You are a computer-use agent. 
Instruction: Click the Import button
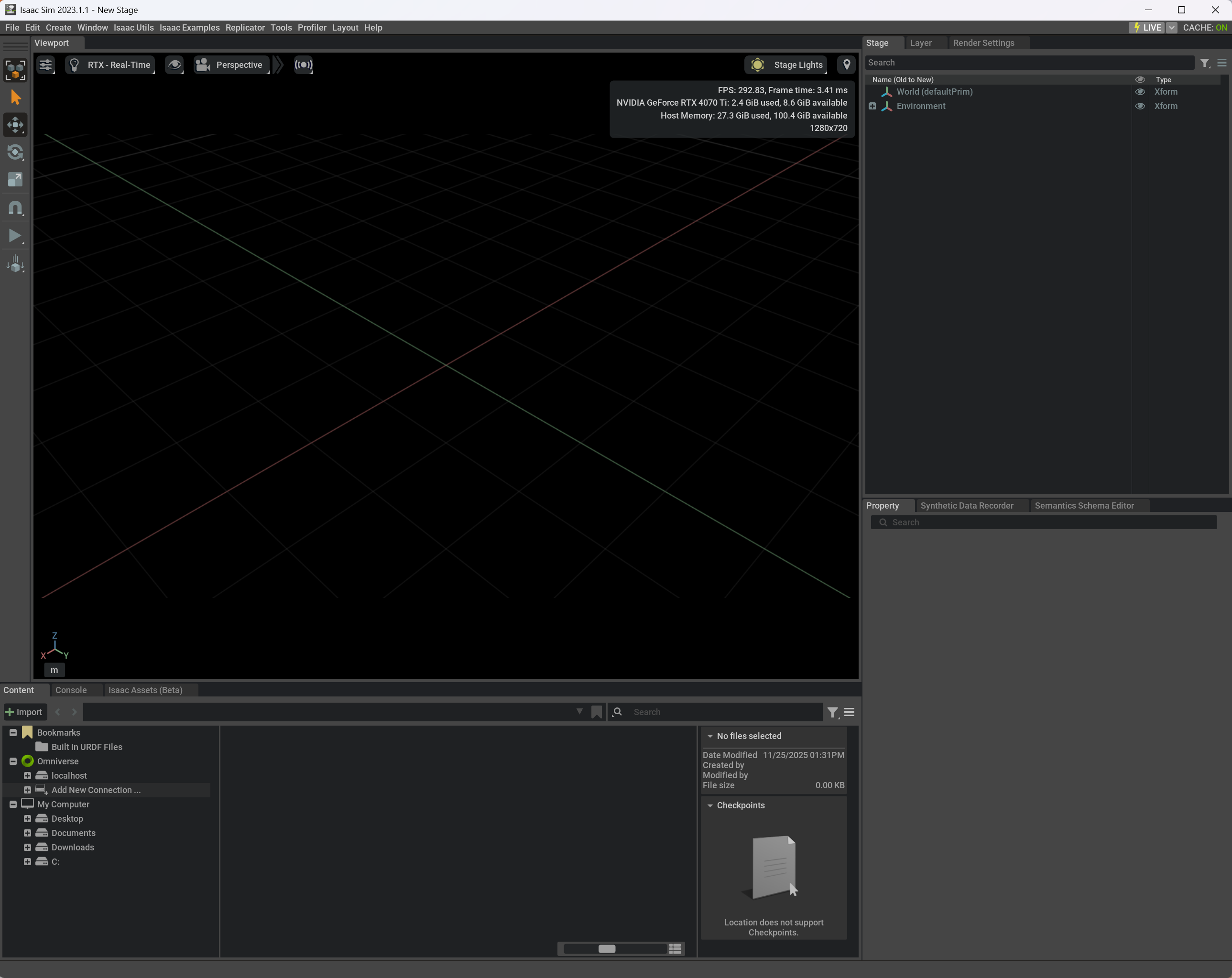tap(24, 712)
